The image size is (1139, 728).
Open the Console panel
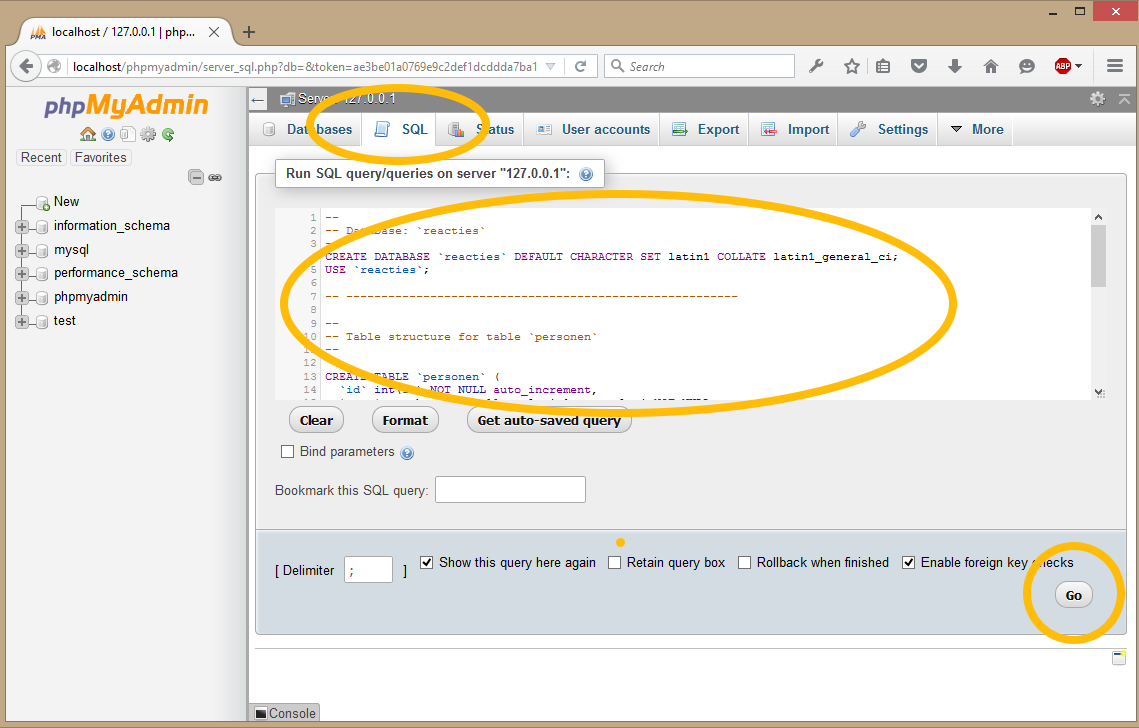pos(285,713)
